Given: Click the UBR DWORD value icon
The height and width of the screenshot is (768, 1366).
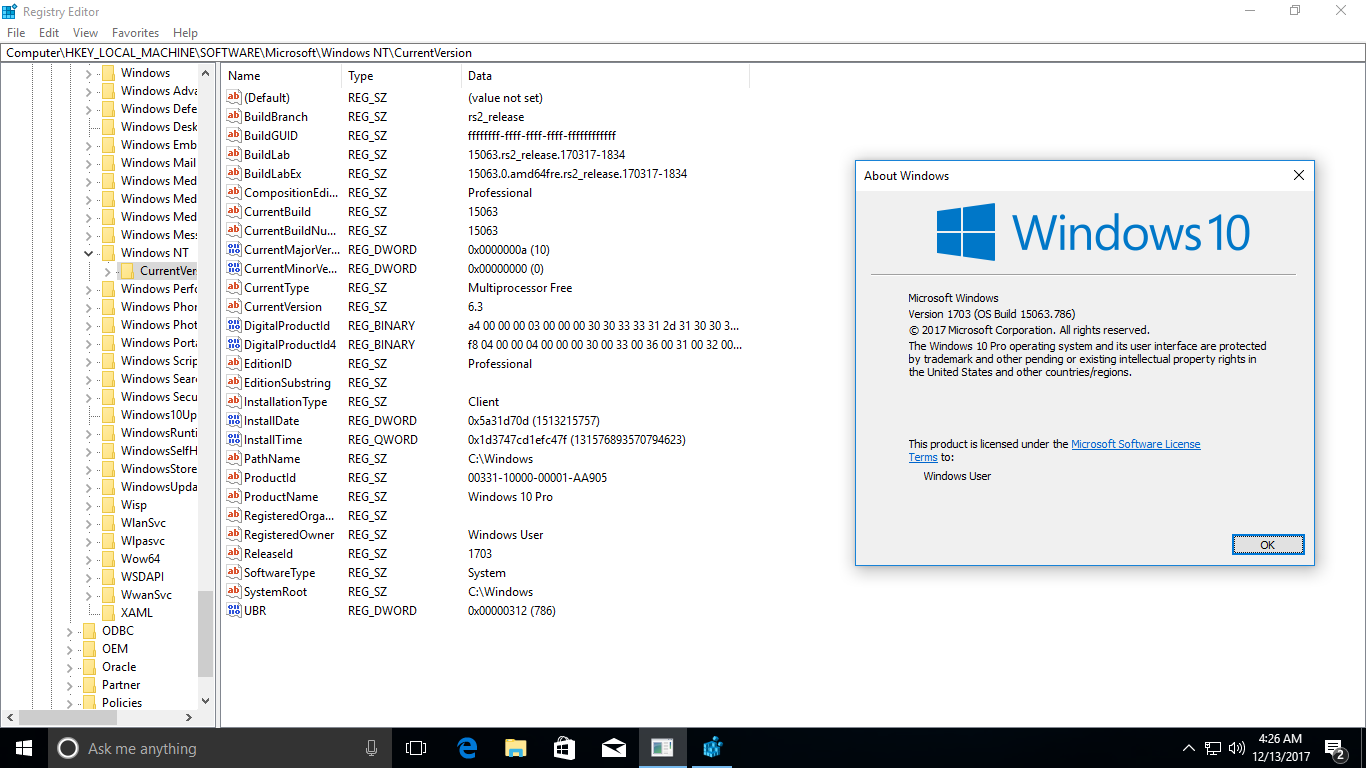Looking at the screenshot, I should click(x=234, y=611).
